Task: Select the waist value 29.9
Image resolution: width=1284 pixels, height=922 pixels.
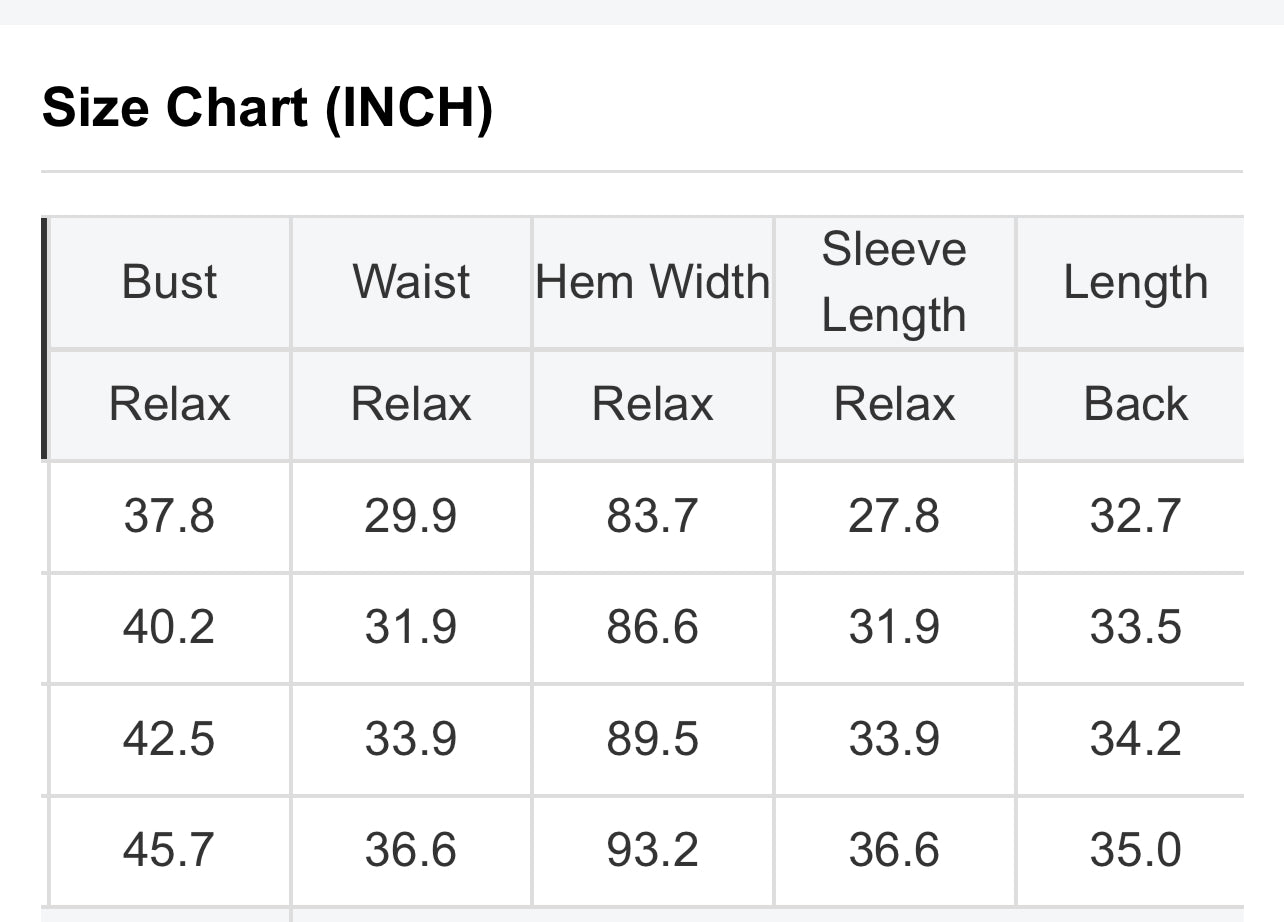Action: coord(411,516)
